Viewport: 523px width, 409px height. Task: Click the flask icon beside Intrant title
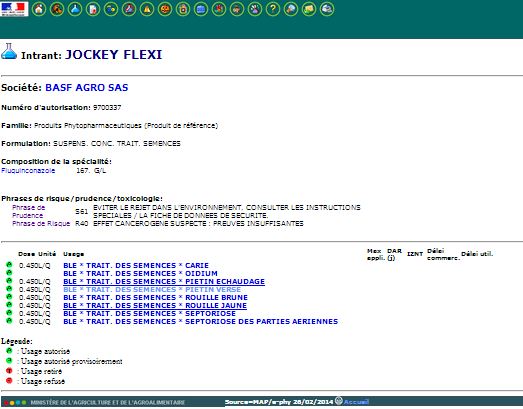[9, 51]
